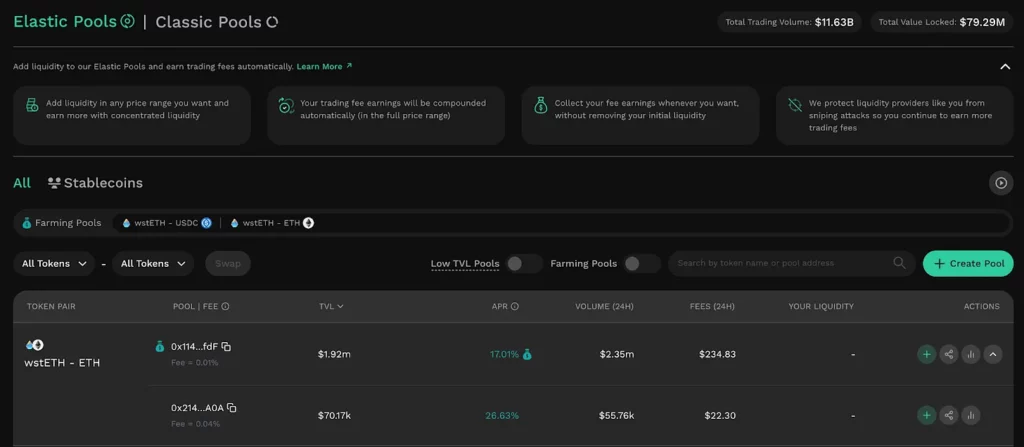View analytics for the 0x114...fdF pool
The image size is (1024, 447).
[x=970, y=354]
